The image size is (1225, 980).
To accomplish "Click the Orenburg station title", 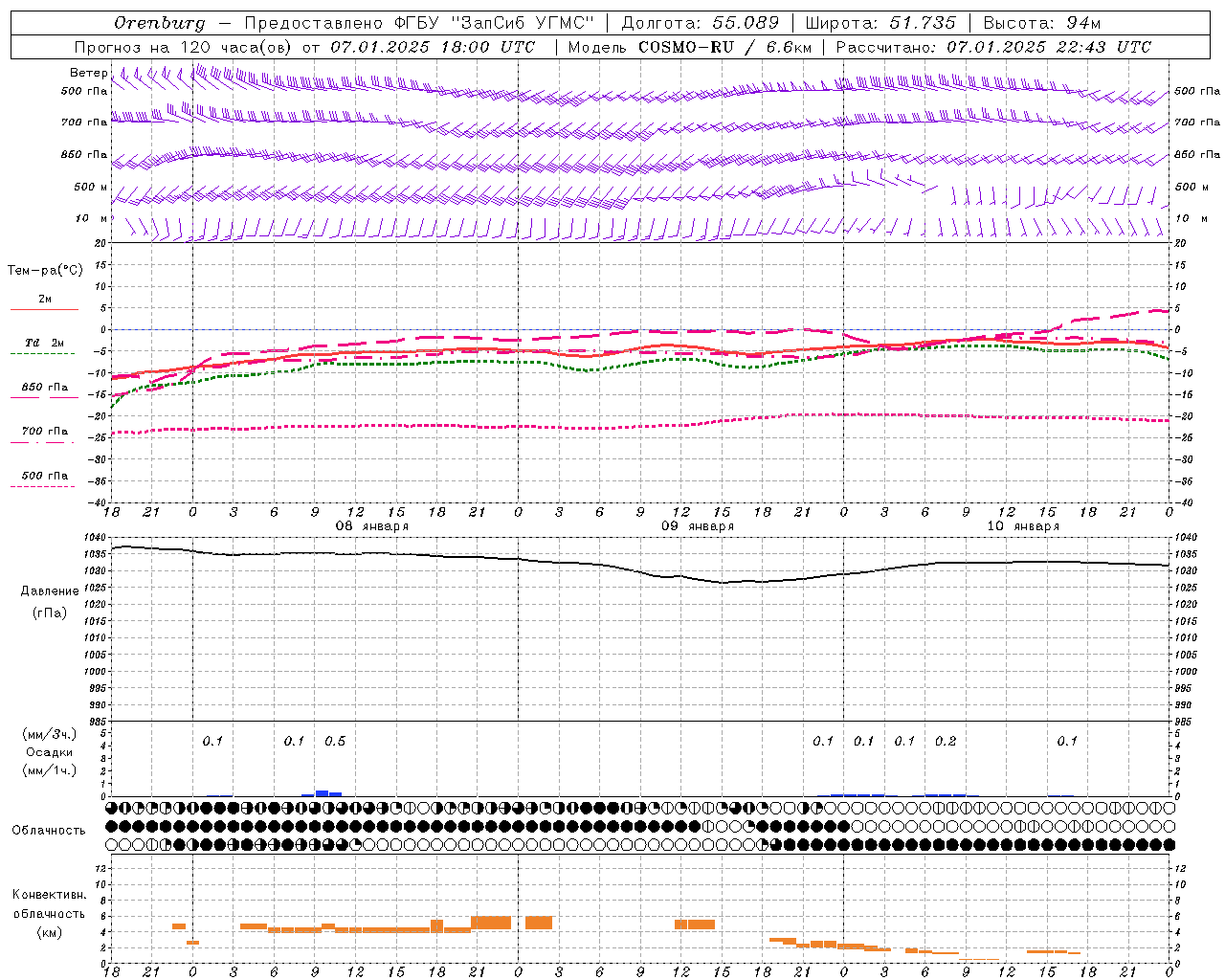I will click(x=159, y=23).
